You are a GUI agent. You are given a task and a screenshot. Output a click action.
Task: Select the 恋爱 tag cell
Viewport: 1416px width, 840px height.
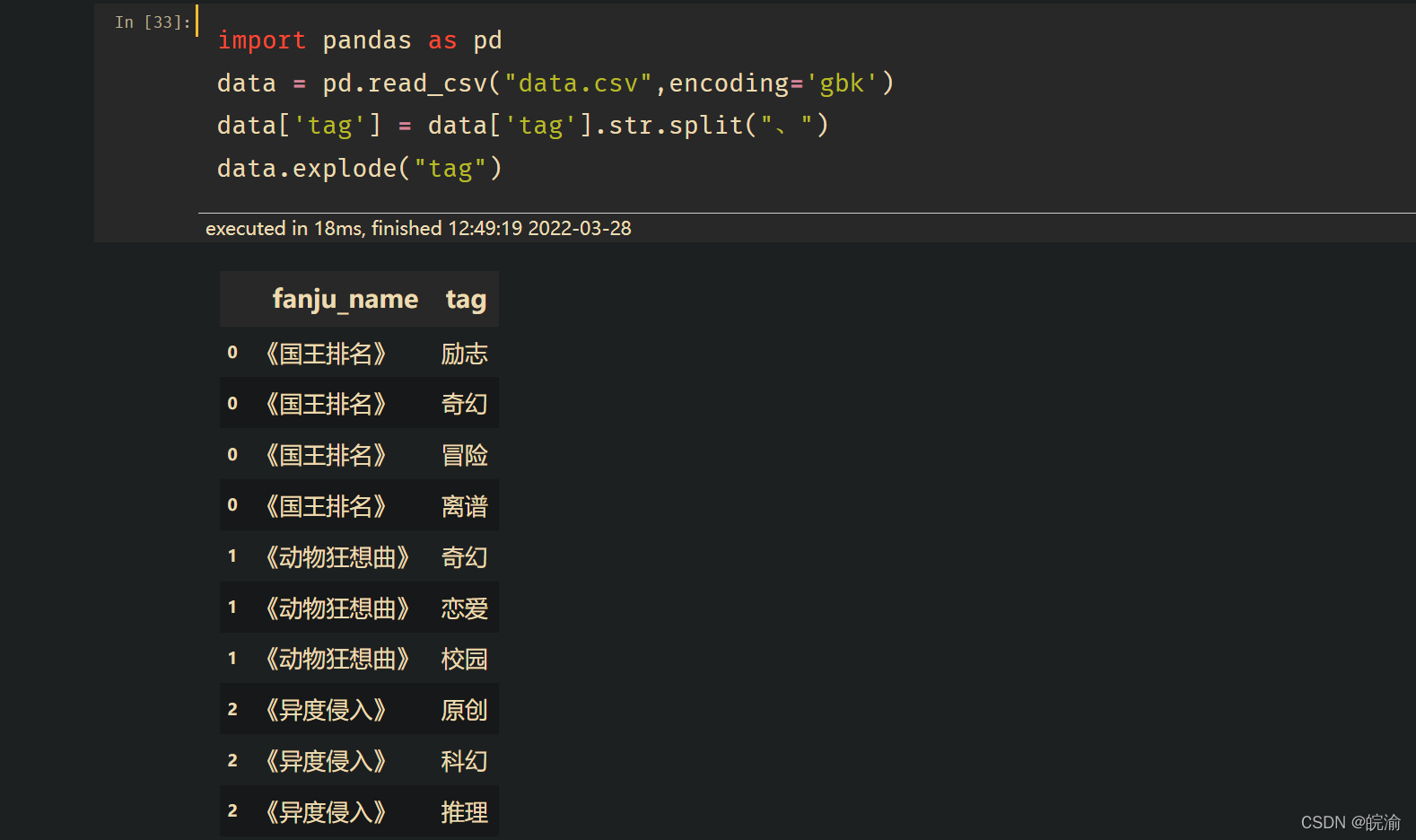pos(464,608)
